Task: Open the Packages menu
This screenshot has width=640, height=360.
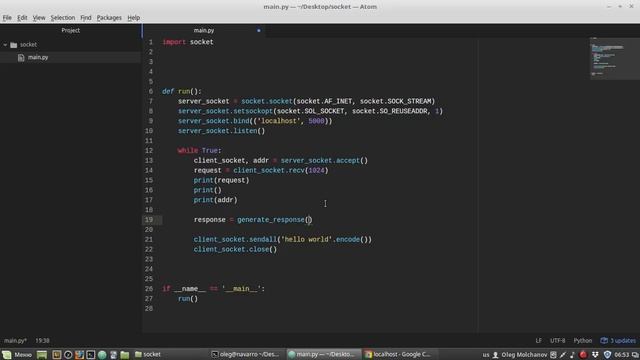Action: tap(109, 18)
